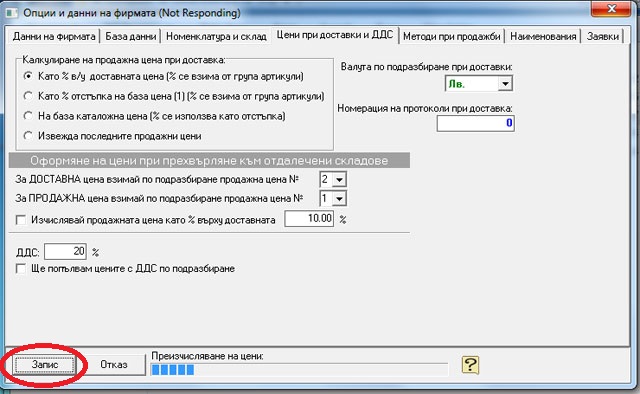The height and width of the screenshot is (394, 640).
Task: Open the Заявки tab
Action: click(603, 36)
